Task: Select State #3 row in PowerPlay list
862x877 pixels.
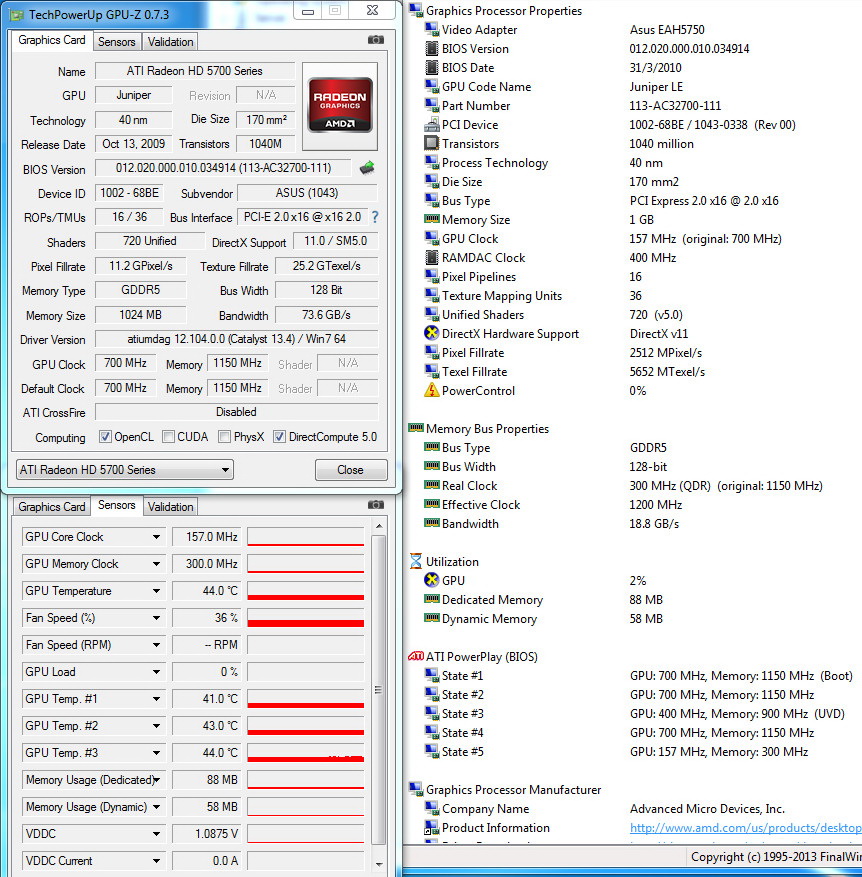Action: point(634,714)
